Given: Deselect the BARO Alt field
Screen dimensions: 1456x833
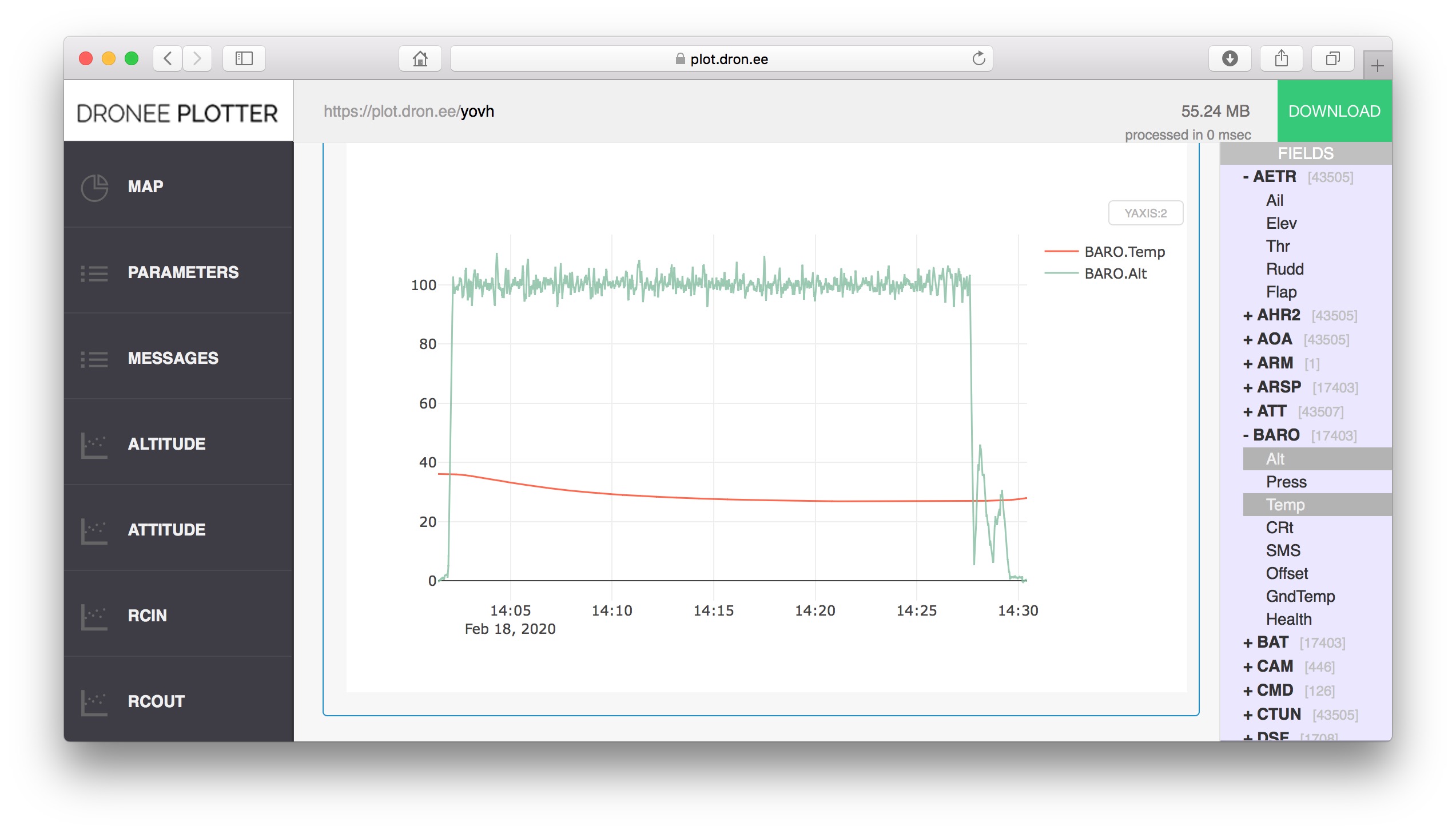Looking at the screenshot, I should click(x=1275, y=459).
